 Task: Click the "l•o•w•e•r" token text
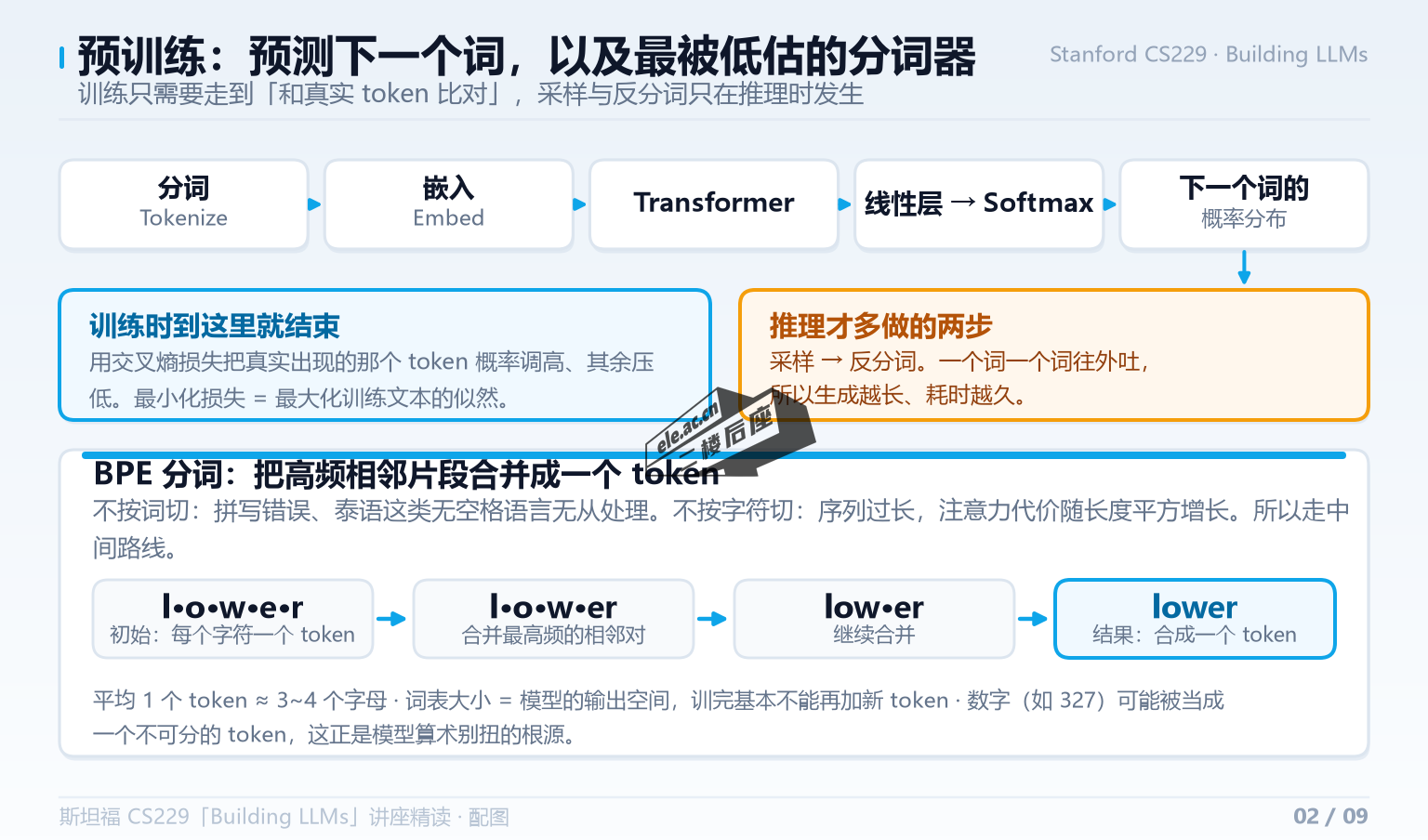tap(232, 607)
